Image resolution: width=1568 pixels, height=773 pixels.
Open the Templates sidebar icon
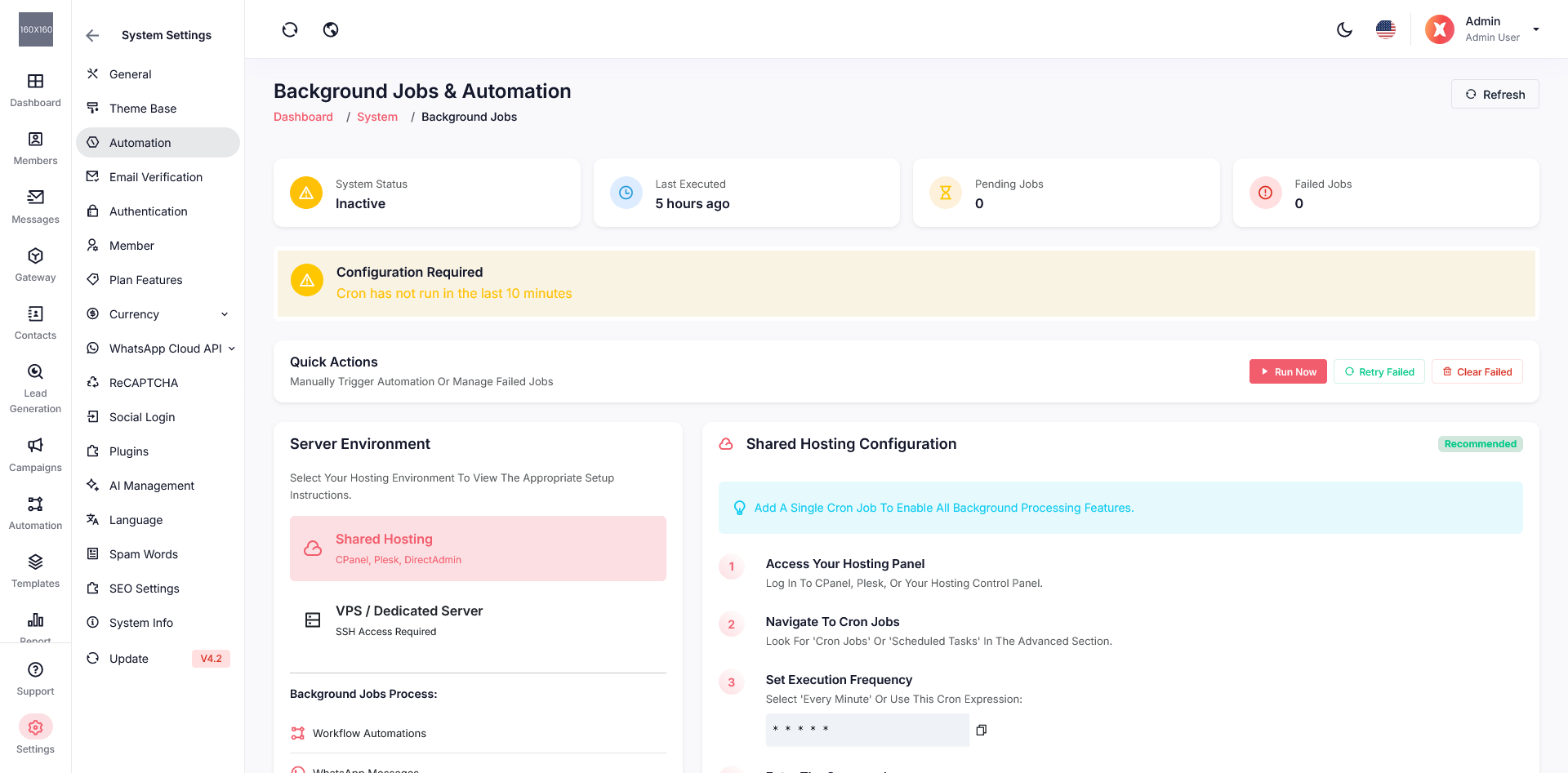(x=35, y=571)
